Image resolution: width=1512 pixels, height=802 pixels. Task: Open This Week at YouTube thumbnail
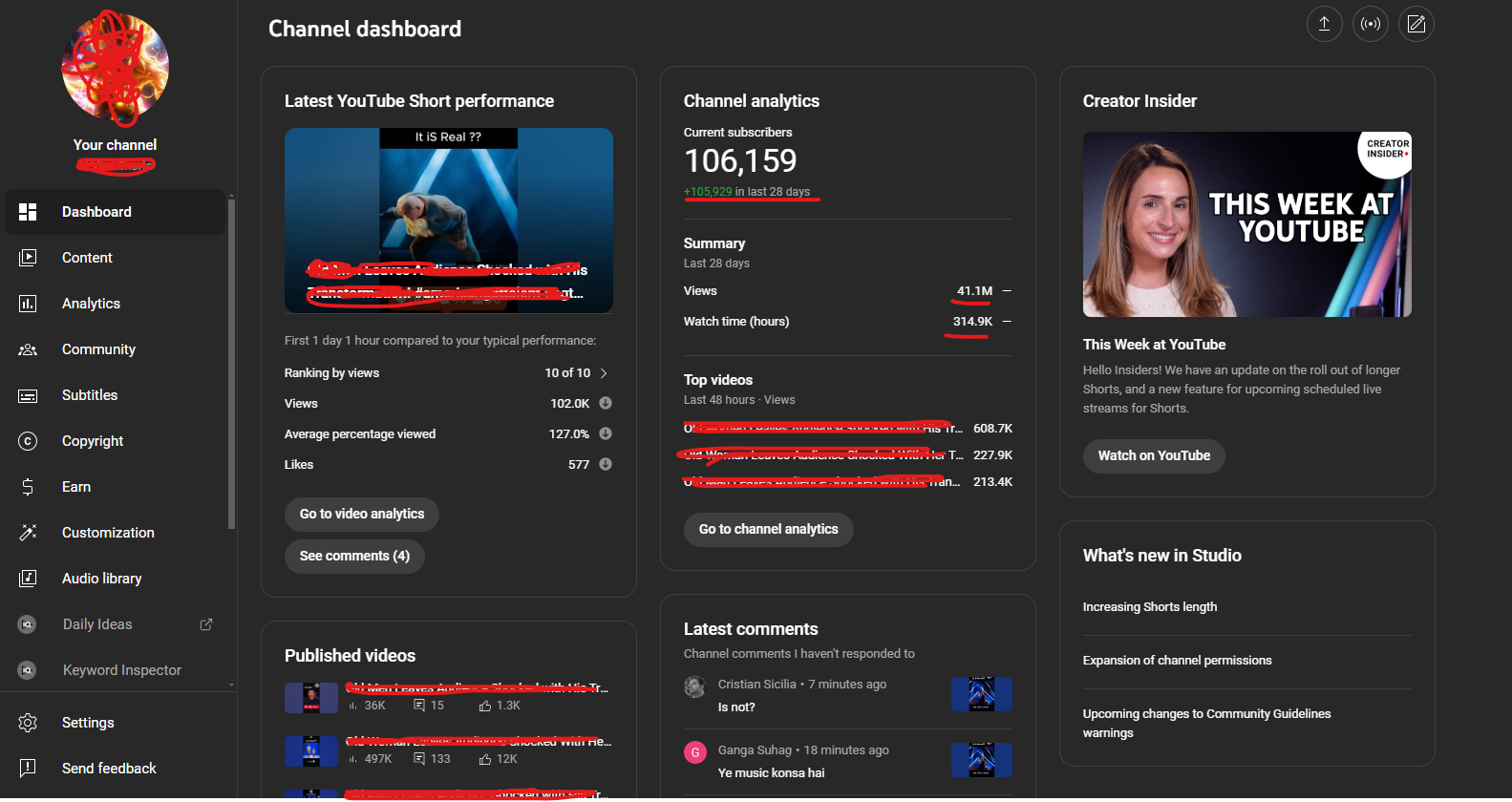click(1247, 224)
